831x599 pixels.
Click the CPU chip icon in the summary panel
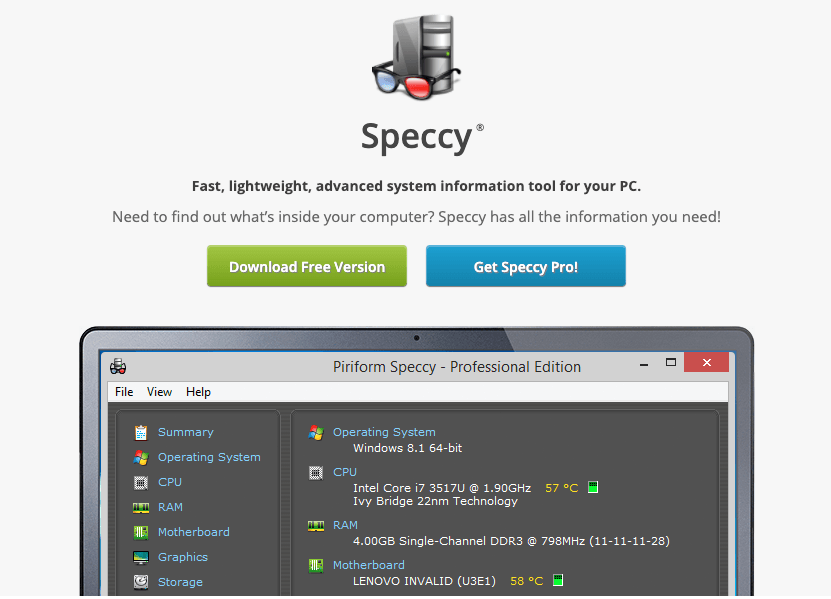pos(316,472)
